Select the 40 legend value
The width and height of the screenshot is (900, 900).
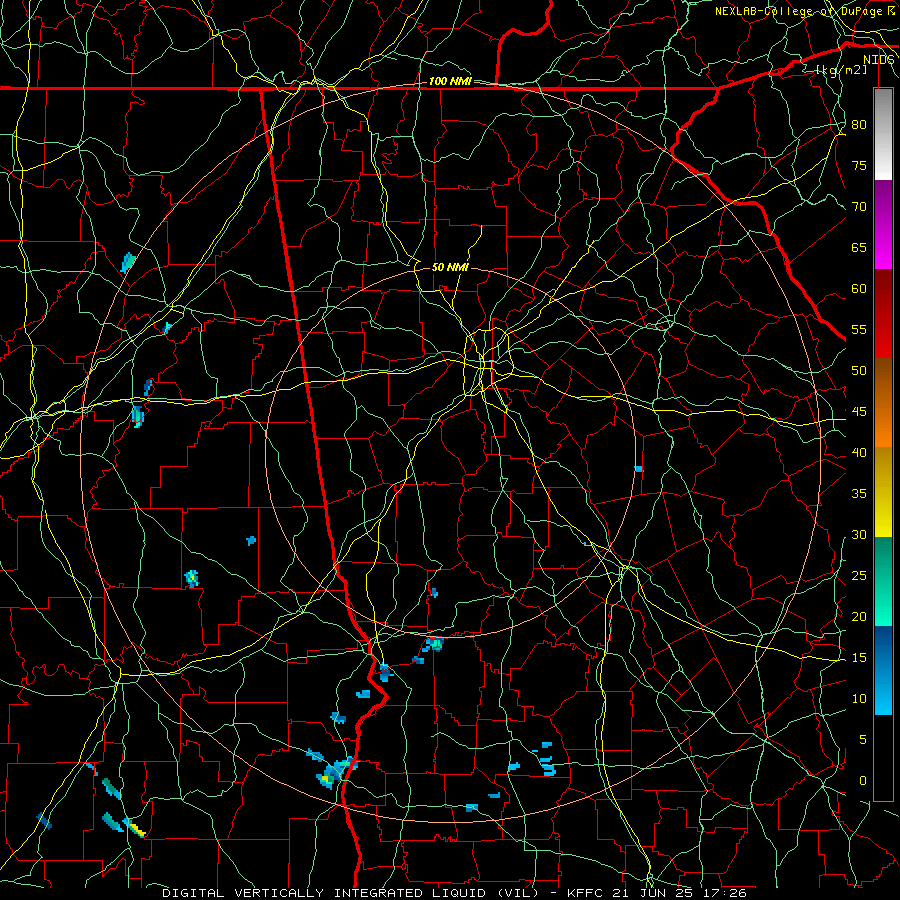859,453
